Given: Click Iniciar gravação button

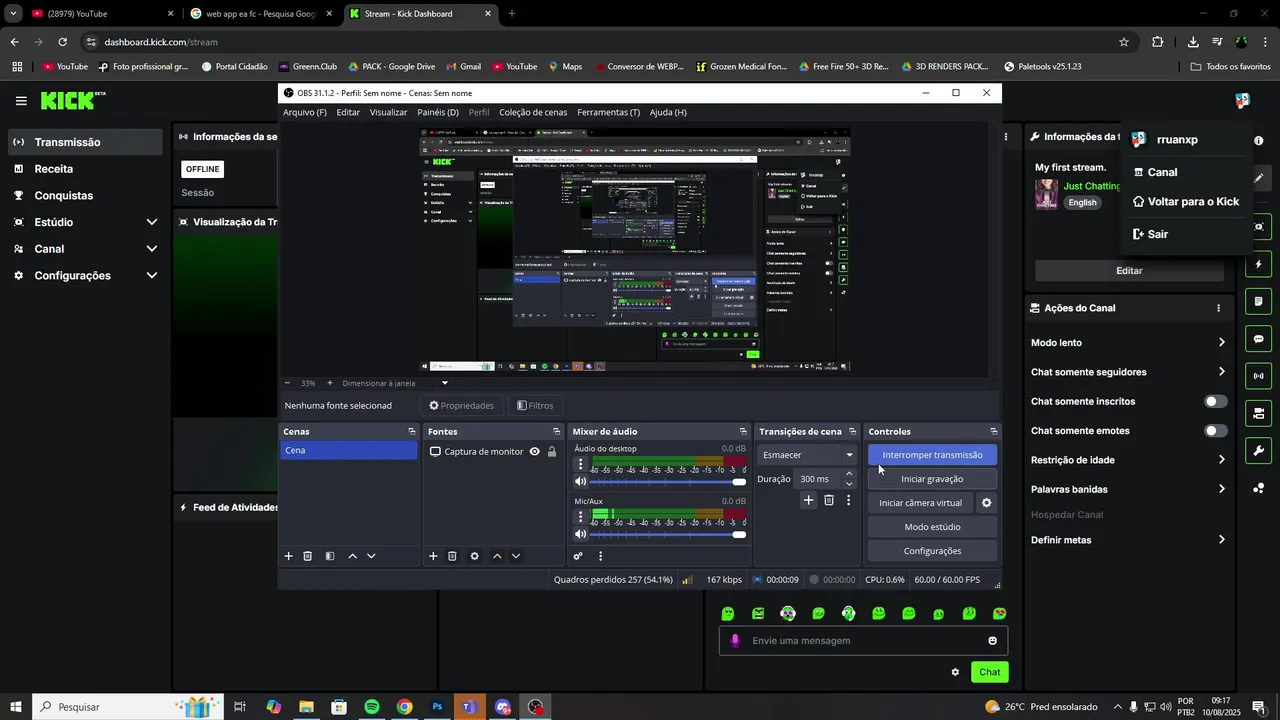Looking at the screenshot, I should pyautogui.click(x=932, y=479).
